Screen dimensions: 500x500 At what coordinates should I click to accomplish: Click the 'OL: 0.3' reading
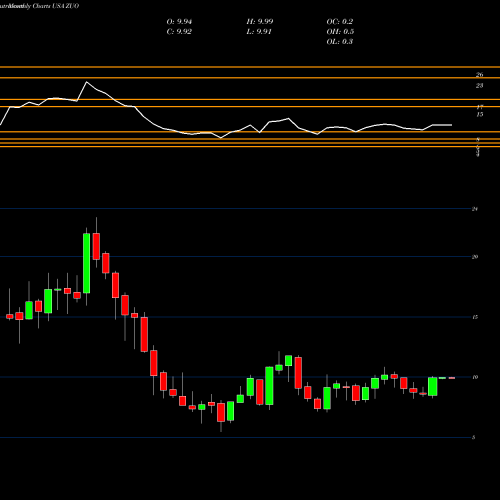pos(340,42)
